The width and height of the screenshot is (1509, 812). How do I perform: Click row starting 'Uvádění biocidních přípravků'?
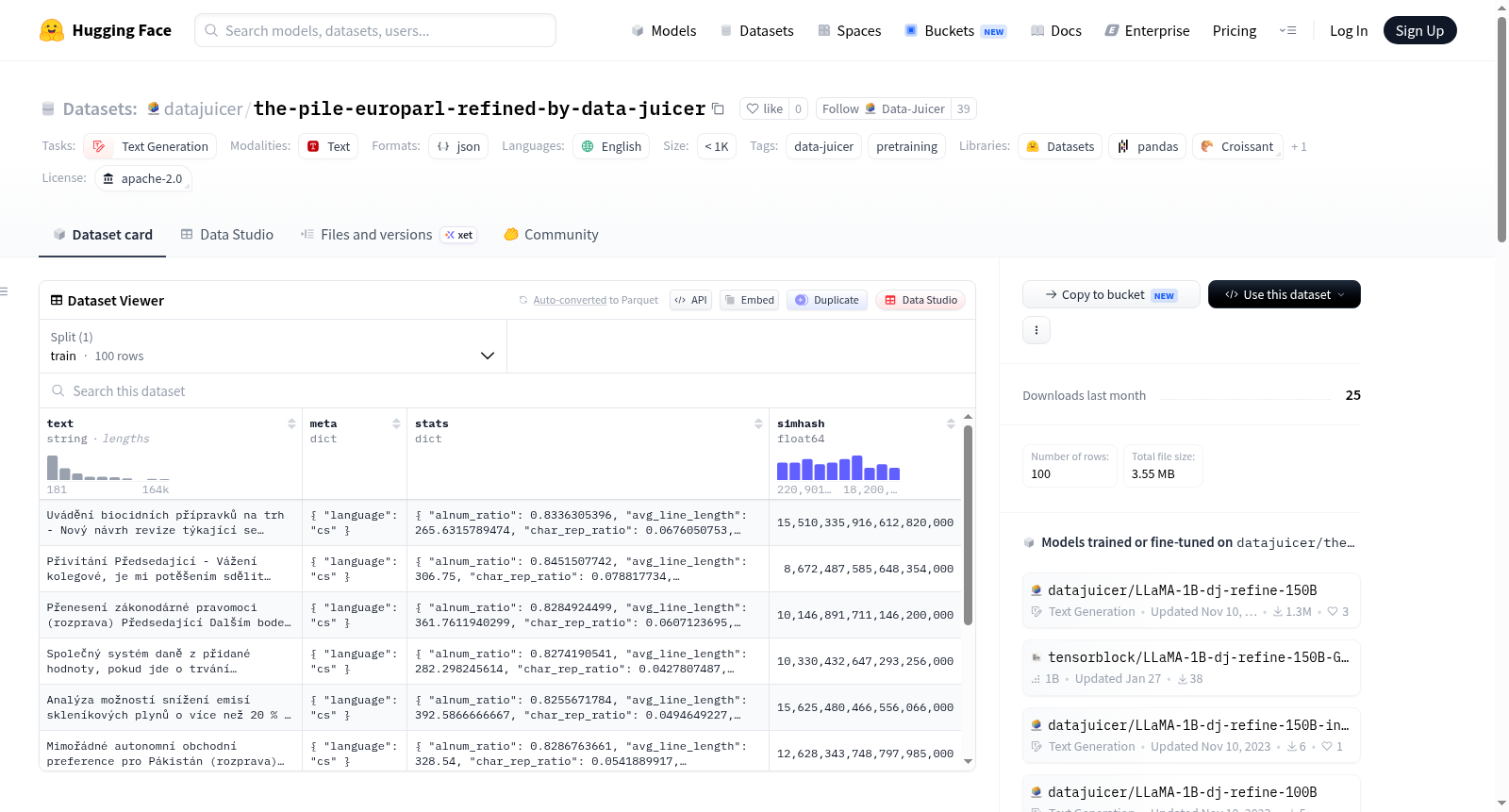coord(500,522)
